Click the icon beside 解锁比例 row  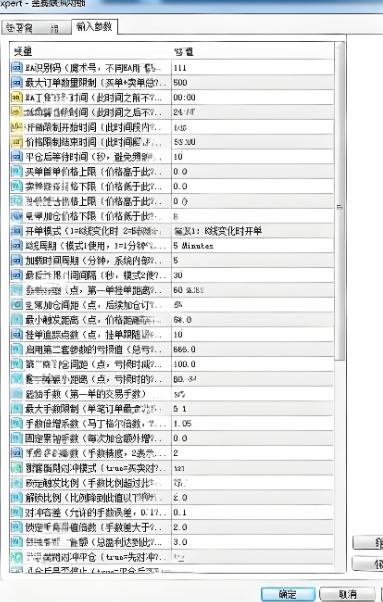(17, 498)
